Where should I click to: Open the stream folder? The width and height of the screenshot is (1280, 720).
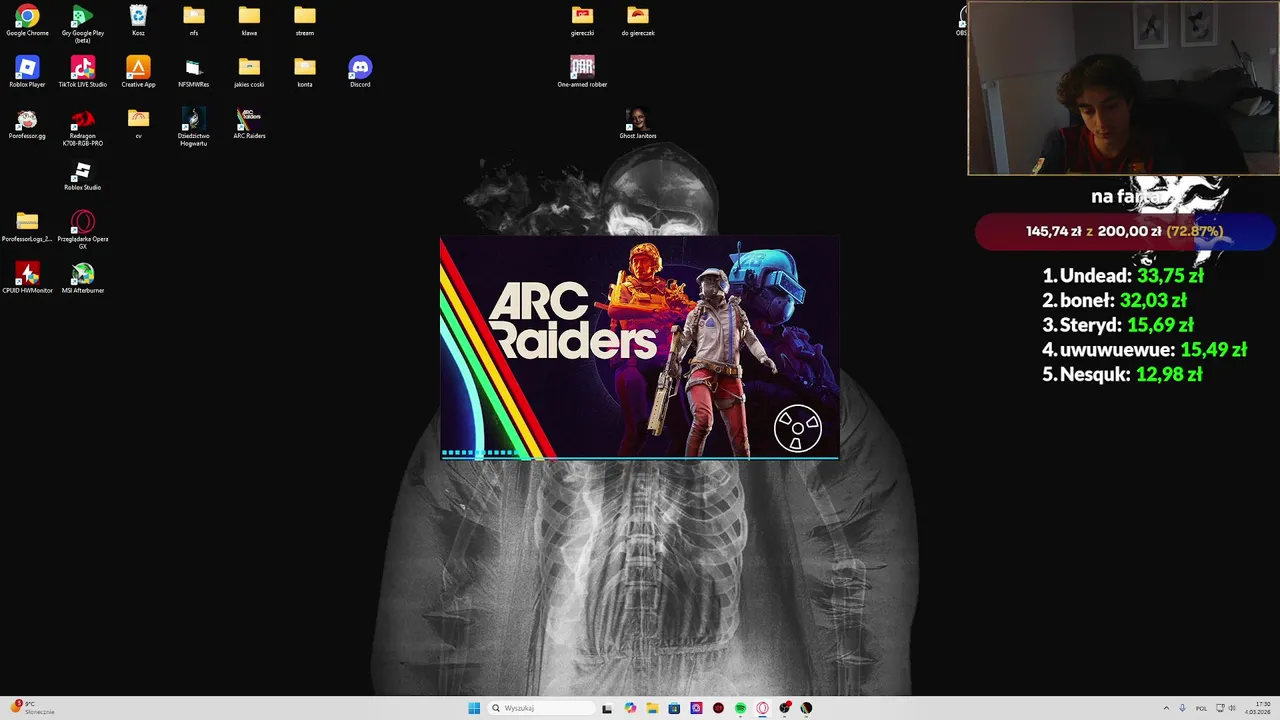305,20
